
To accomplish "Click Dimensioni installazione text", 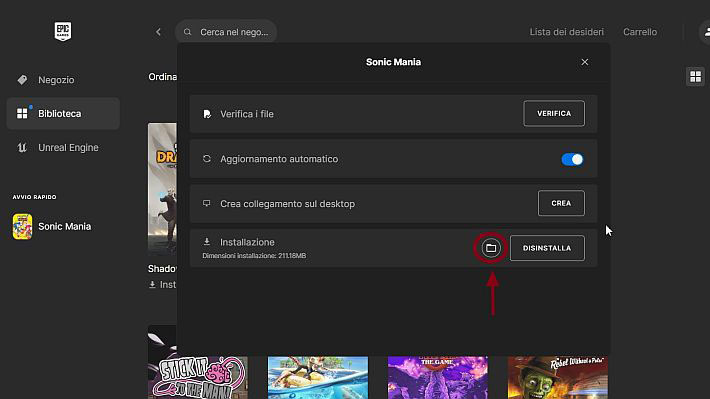I will click(254, 256).
